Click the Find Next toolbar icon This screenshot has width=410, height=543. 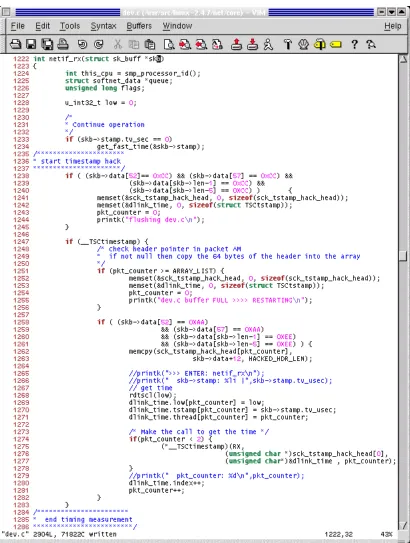[x=185, y=44]
